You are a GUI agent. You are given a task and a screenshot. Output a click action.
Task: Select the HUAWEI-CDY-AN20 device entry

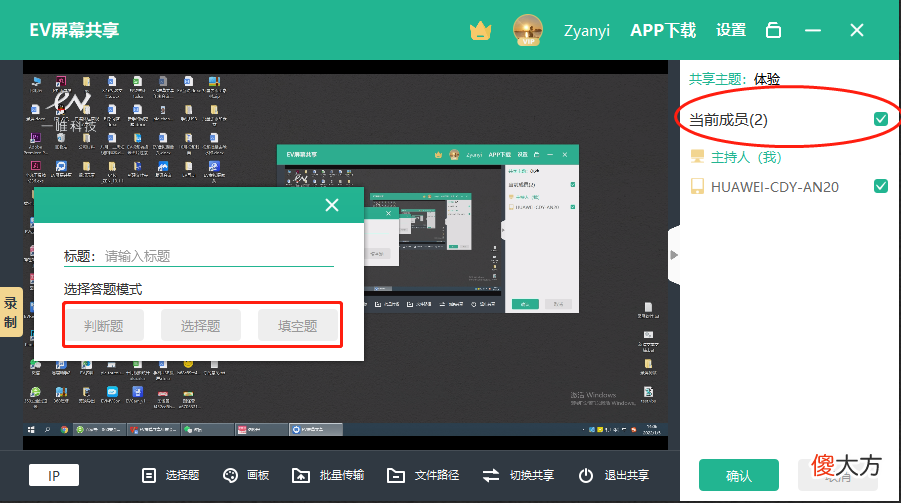click(x=775, y=187)
